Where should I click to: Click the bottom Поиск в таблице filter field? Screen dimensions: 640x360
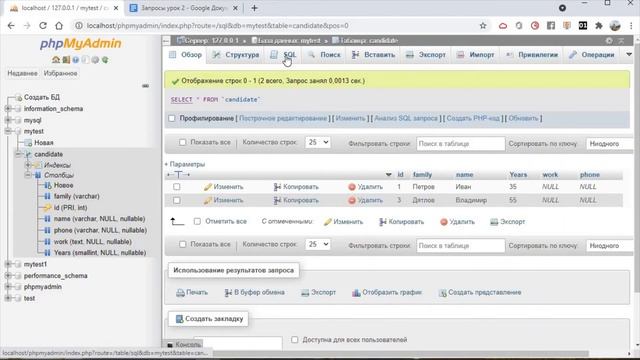pyautogui.click(x=460, y=246)
